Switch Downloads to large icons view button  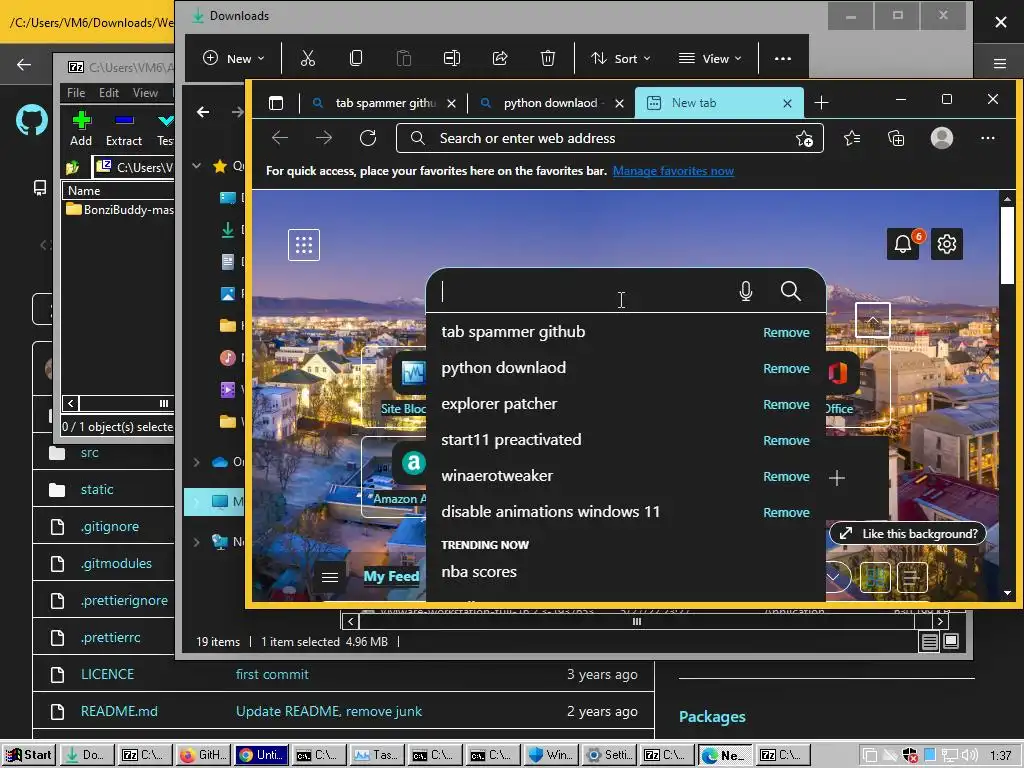(951, 641)
